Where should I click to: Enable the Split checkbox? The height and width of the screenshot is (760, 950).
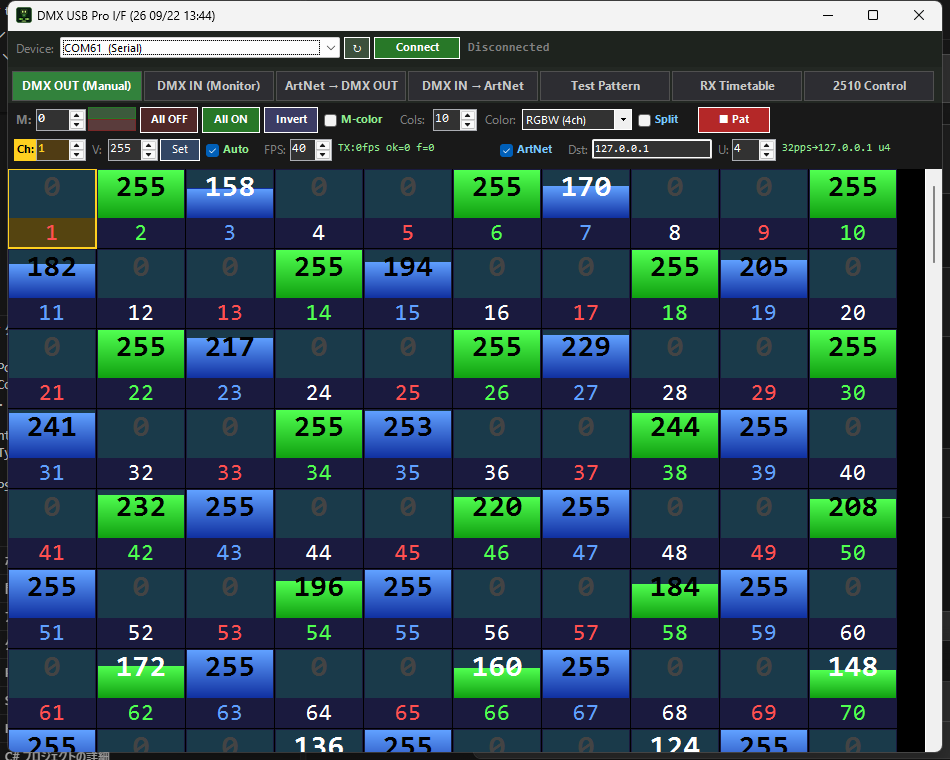[x=645, y=120]
